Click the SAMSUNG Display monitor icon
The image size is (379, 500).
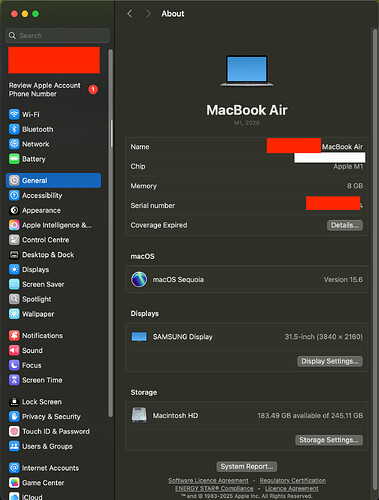[139, 337]
